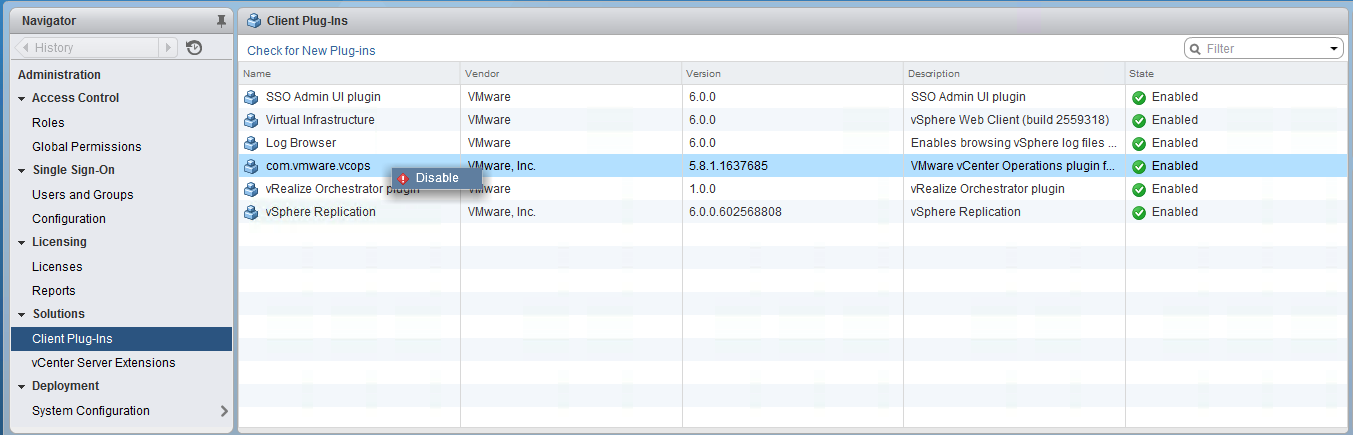Click description Enables browsing vSphere log files

tap(1014, 143)
